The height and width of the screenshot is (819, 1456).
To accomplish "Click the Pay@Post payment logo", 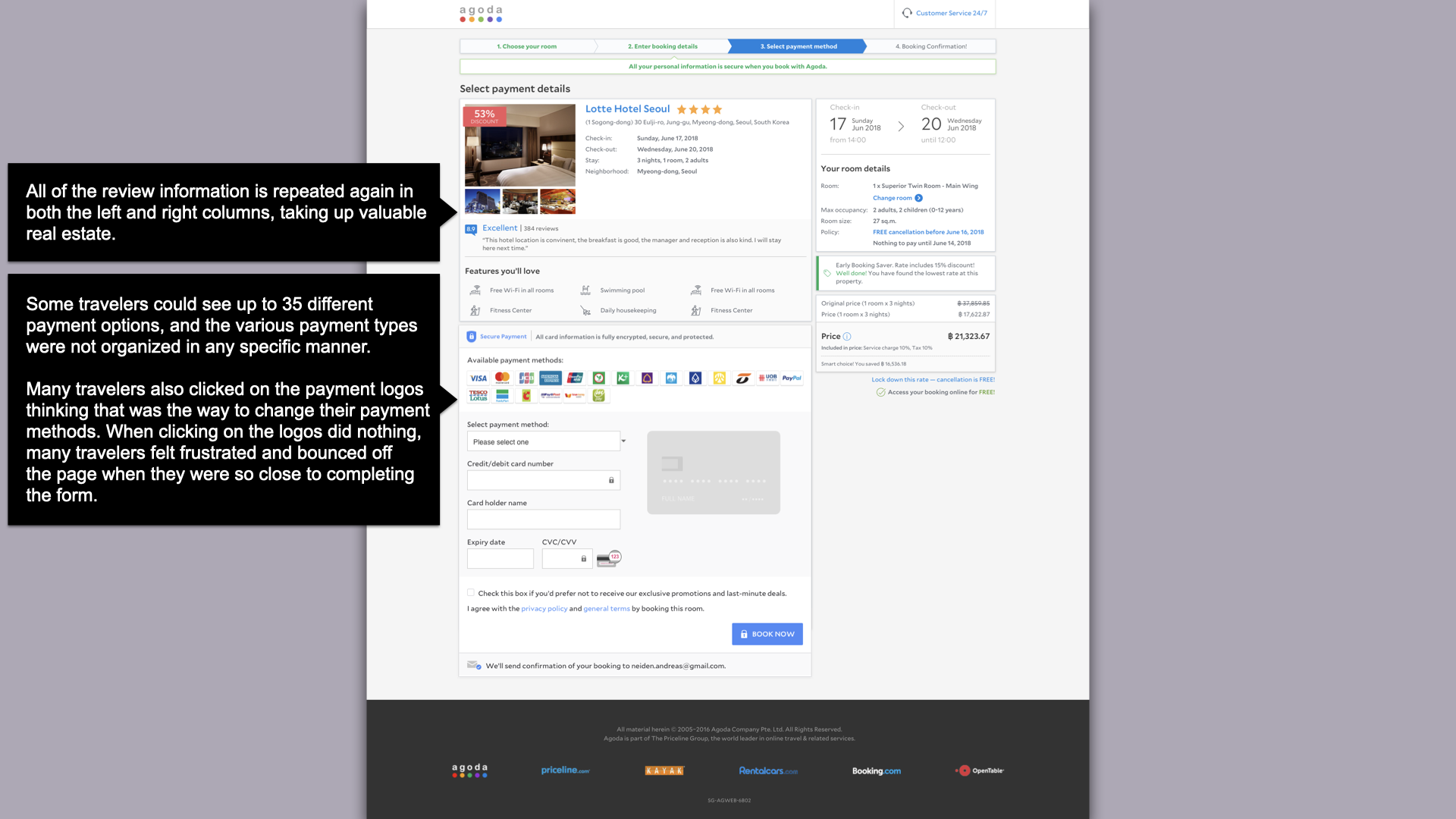I will click(x=551, y=396).
